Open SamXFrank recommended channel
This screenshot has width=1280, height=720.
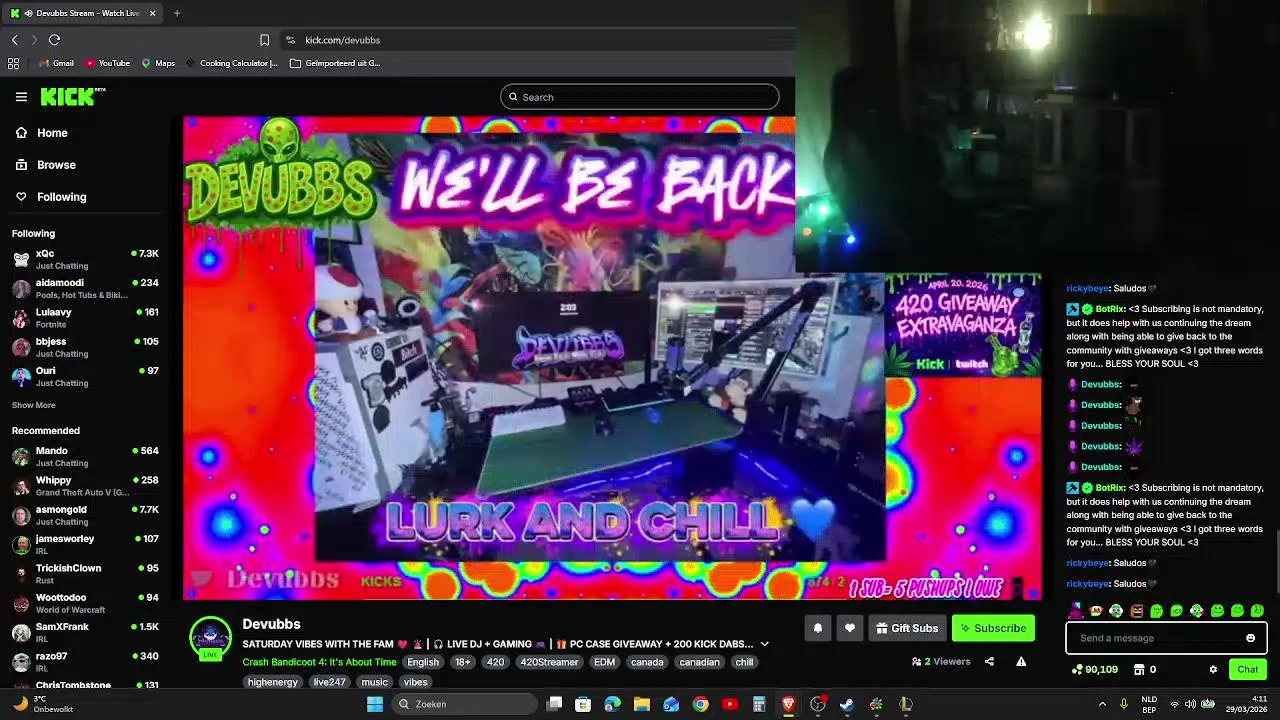point(85,632)
